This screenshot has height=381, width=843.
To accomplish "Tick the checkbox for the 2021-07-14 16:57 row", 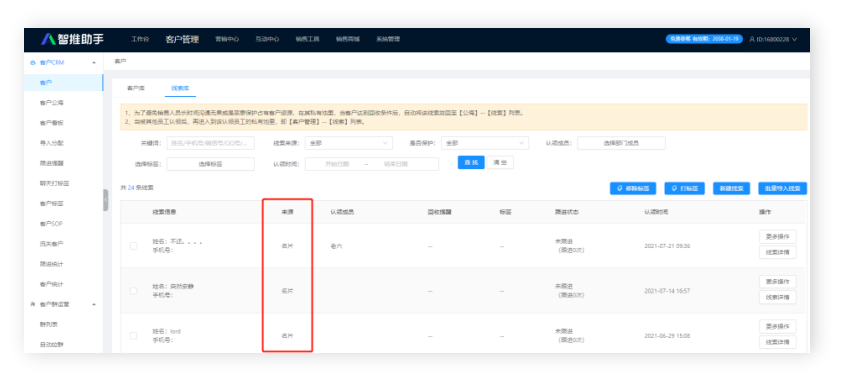I will [x=133, y=291].
